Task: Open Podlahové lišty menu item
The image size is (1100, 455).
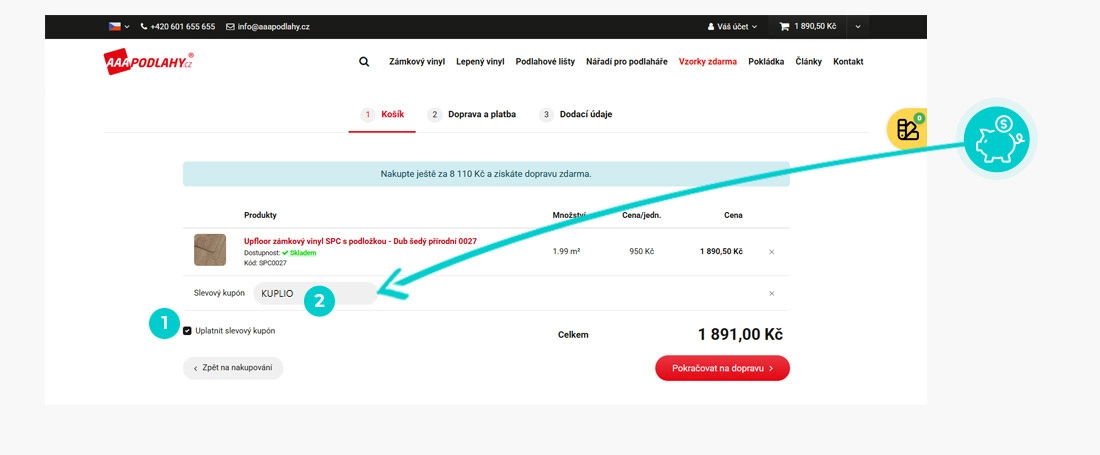Action: pos(545,62)
